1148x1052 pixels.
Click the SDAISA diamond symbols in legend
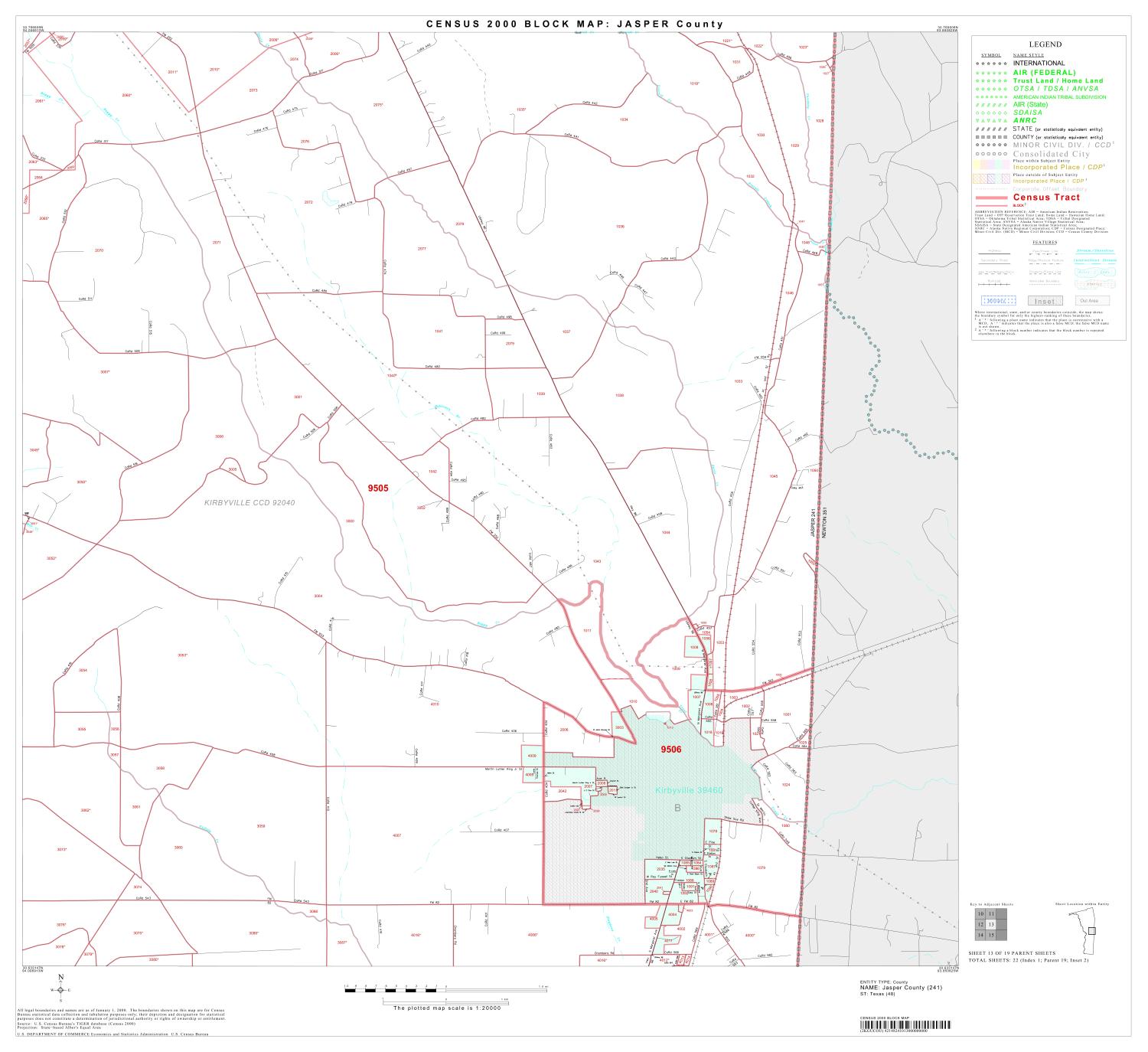point(990,112)
